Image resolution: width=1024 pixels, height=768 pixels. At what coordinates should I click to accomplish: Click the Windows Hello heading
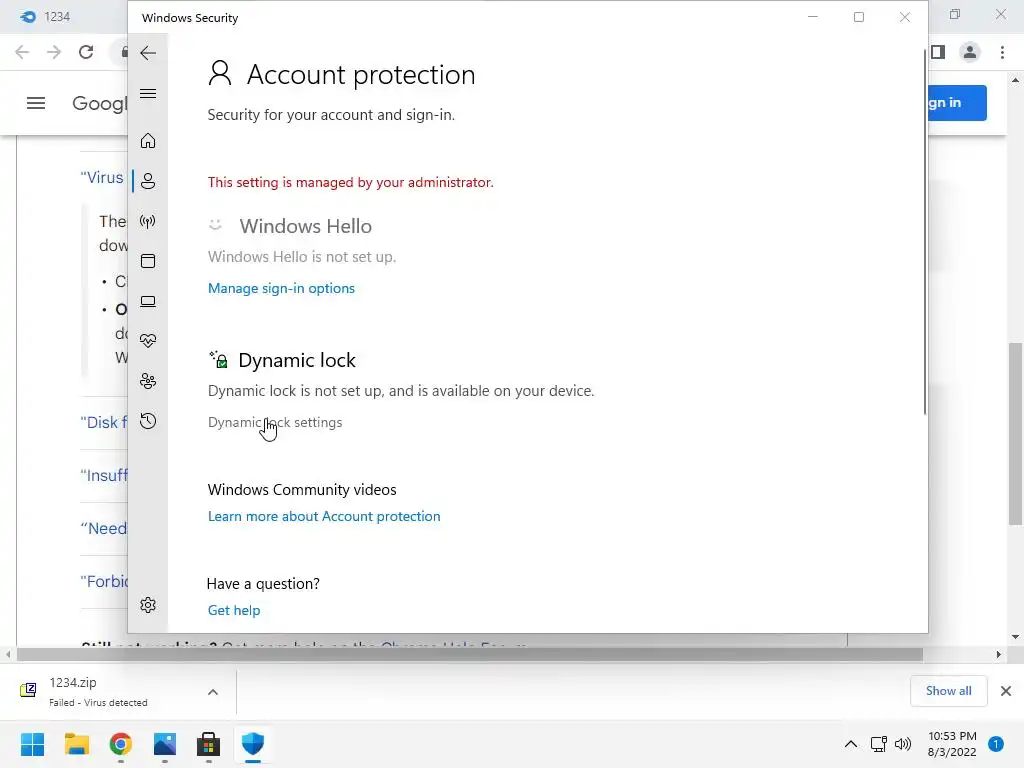point(306,226)
